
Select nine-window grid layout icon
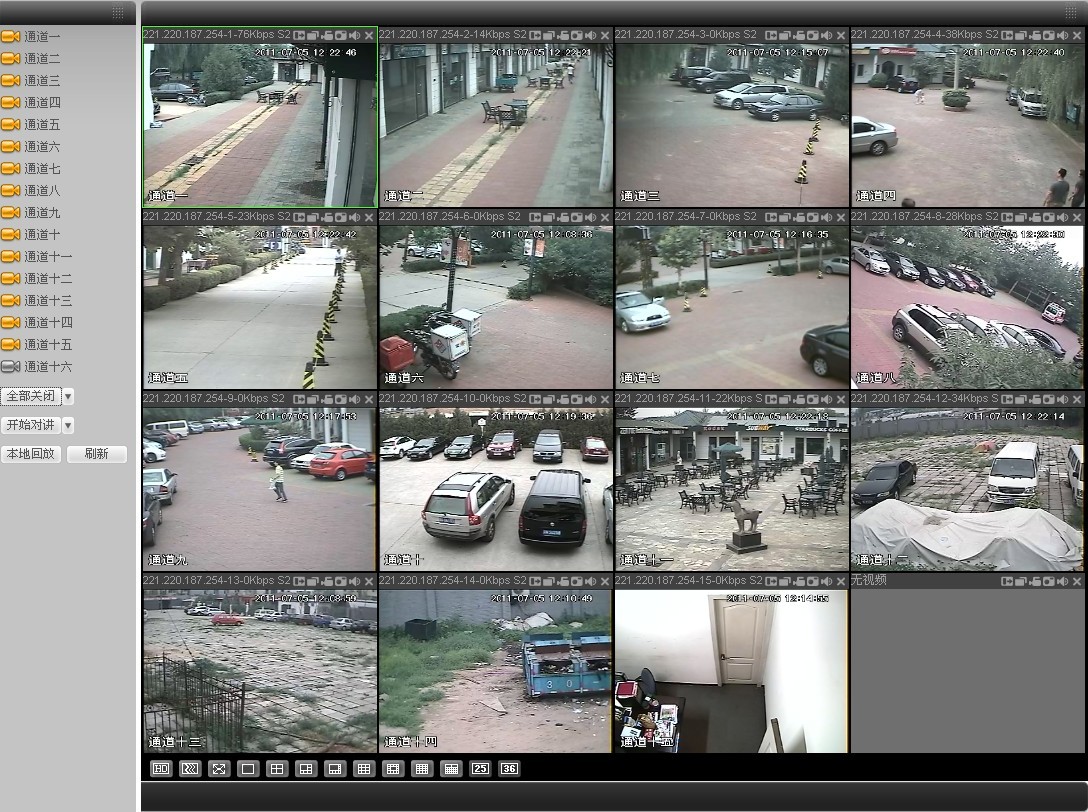364,769
